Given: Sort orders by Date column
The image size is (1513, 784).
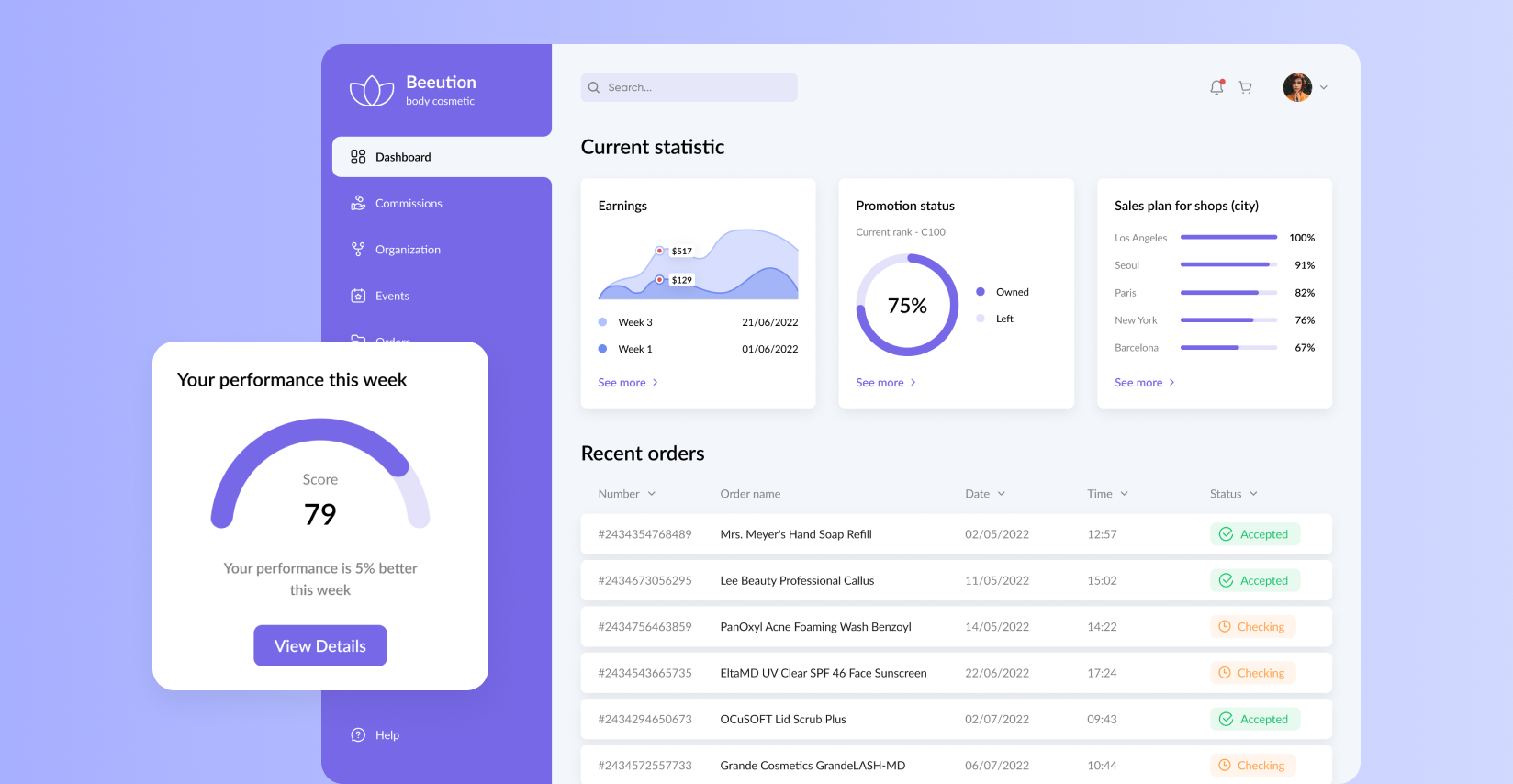Looking at the screenshot, I should coord(985,494).
